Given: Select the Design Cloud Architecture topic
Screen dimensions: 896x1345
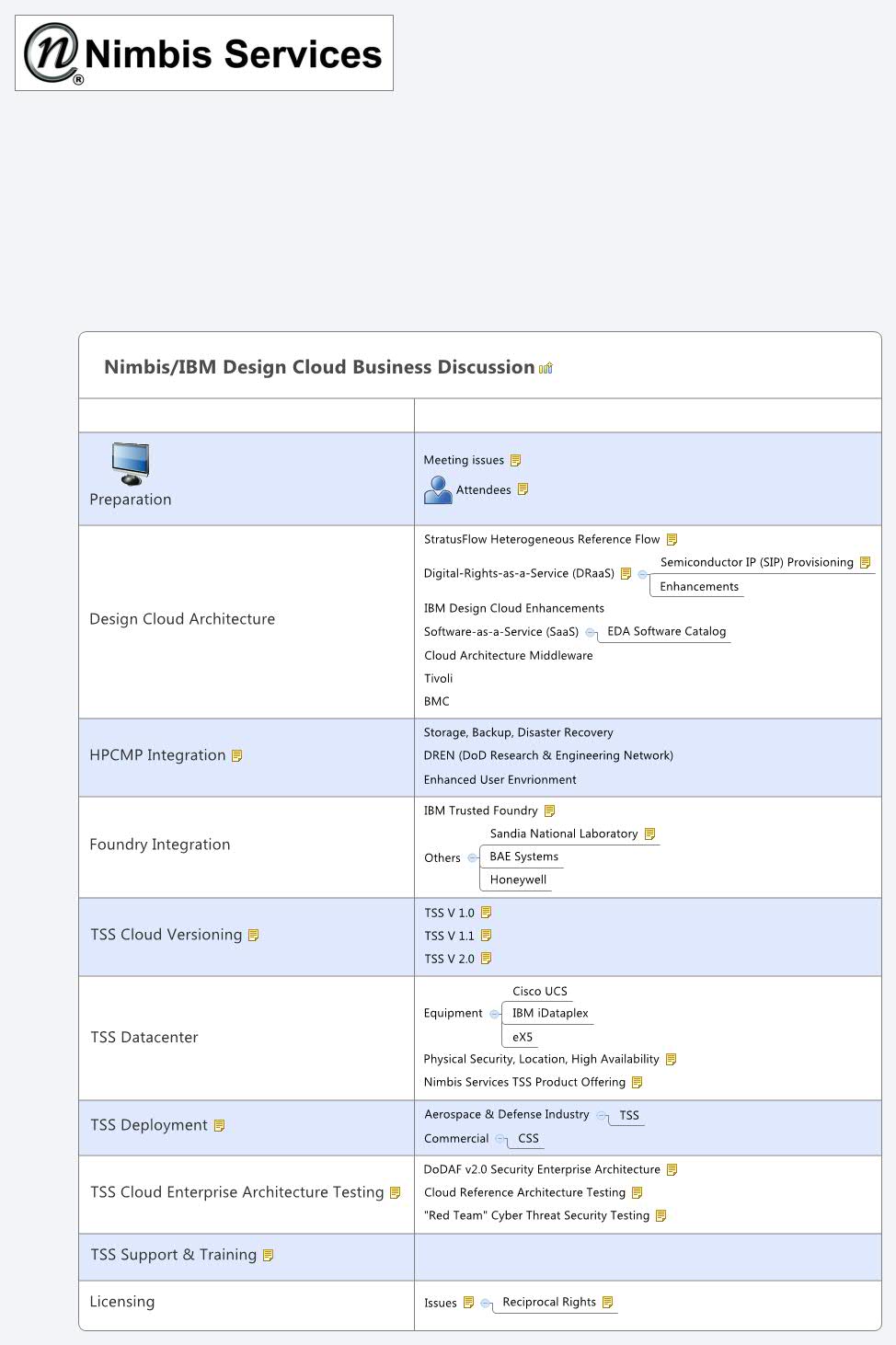Looking at the screenshot, I should click(x=182, y=619).
